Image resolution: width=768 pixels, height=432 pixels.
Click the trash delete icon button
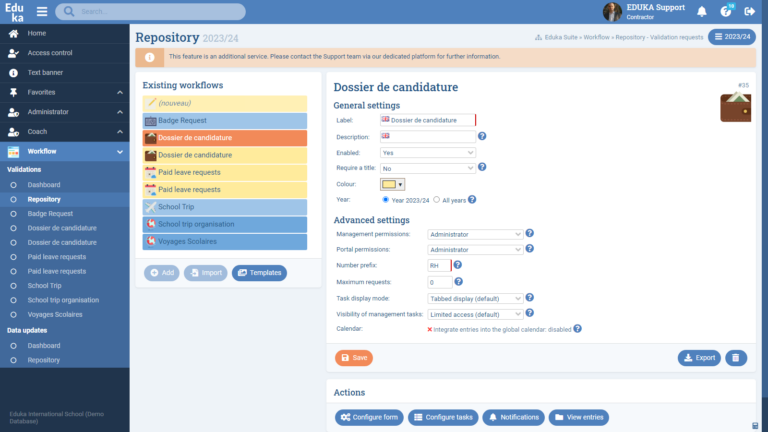coord(736,357)
